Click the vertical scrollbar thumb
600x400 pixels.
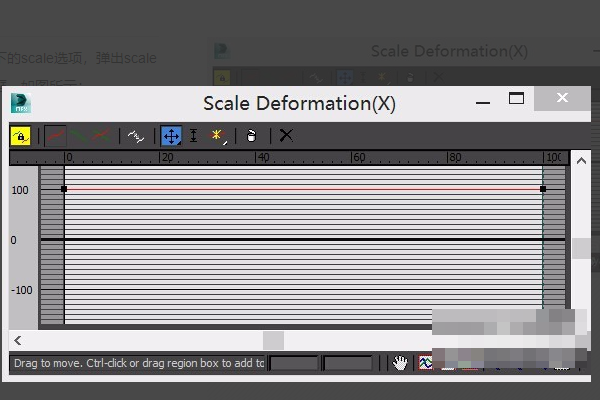581,248
